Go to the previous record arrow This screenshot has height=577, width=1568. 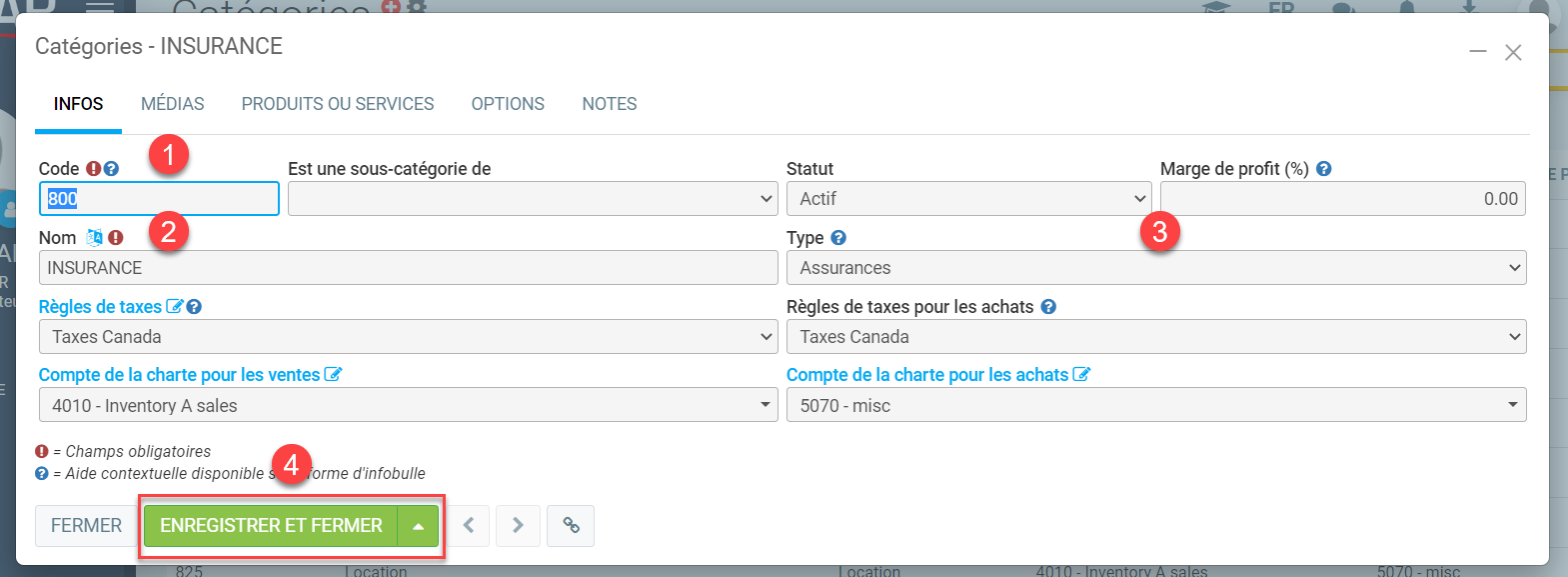point(468,525)
